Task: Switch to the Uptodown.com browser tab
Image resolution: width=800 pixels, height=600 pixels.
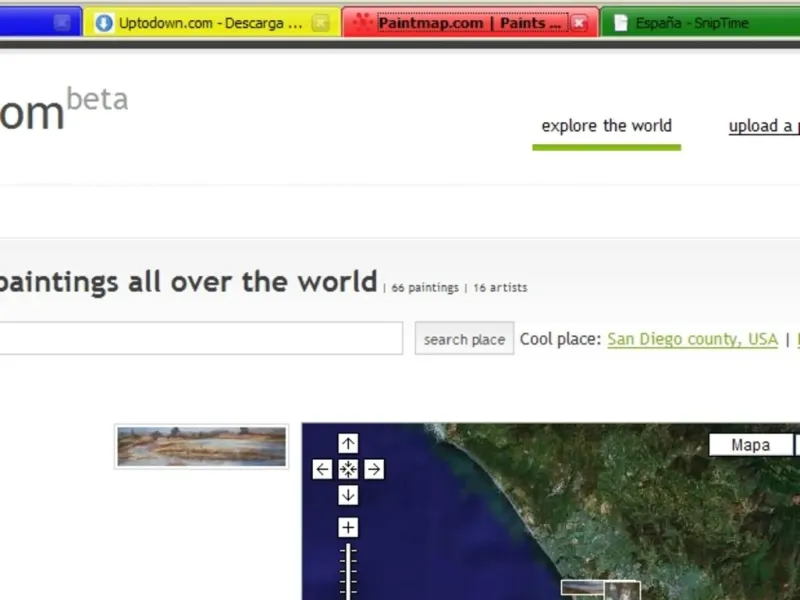Action: (x=212, y=22)
